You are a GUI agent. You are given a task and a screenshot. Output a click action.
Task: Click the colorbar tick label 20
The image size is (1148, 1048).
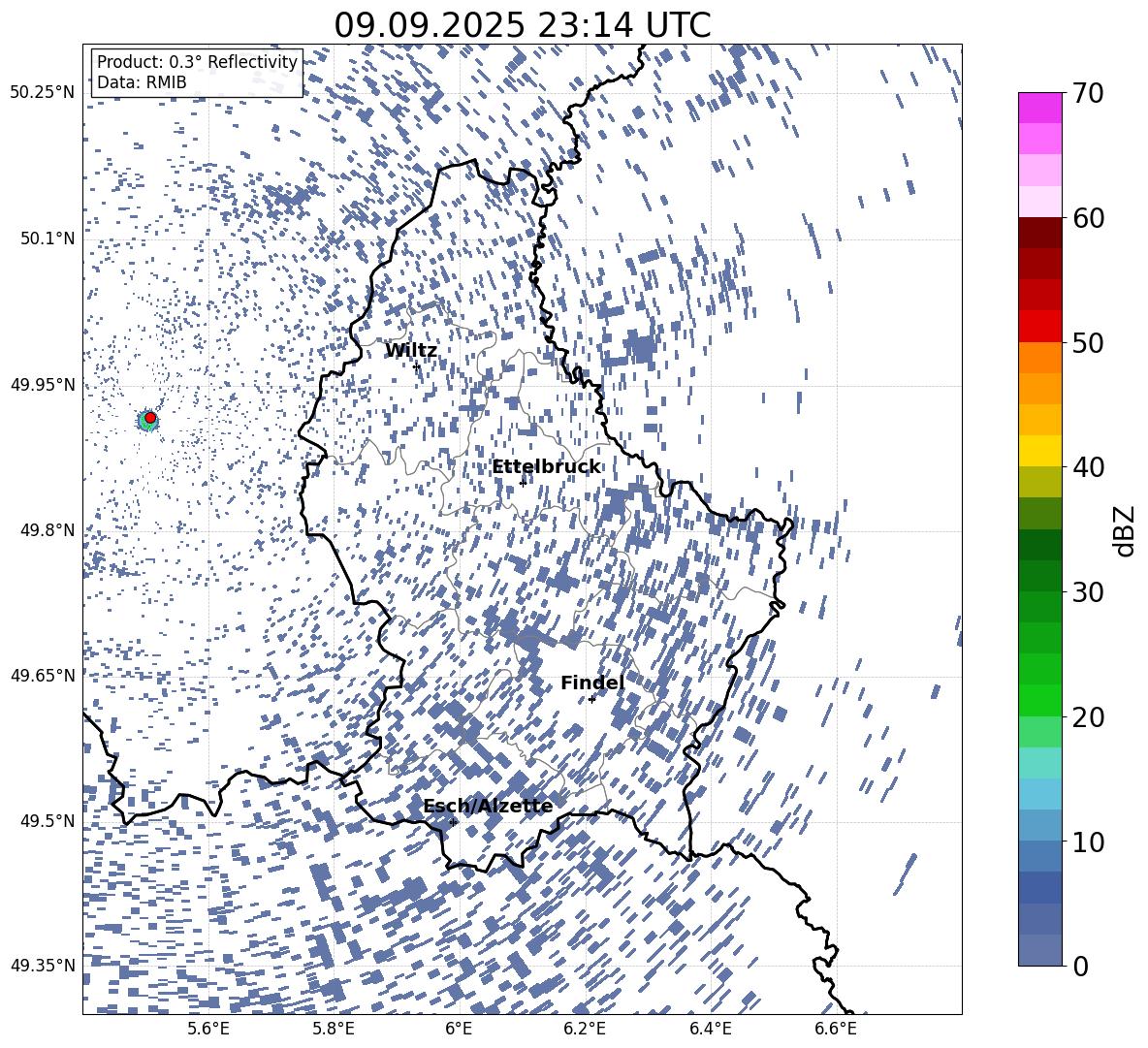[1088, 716]
